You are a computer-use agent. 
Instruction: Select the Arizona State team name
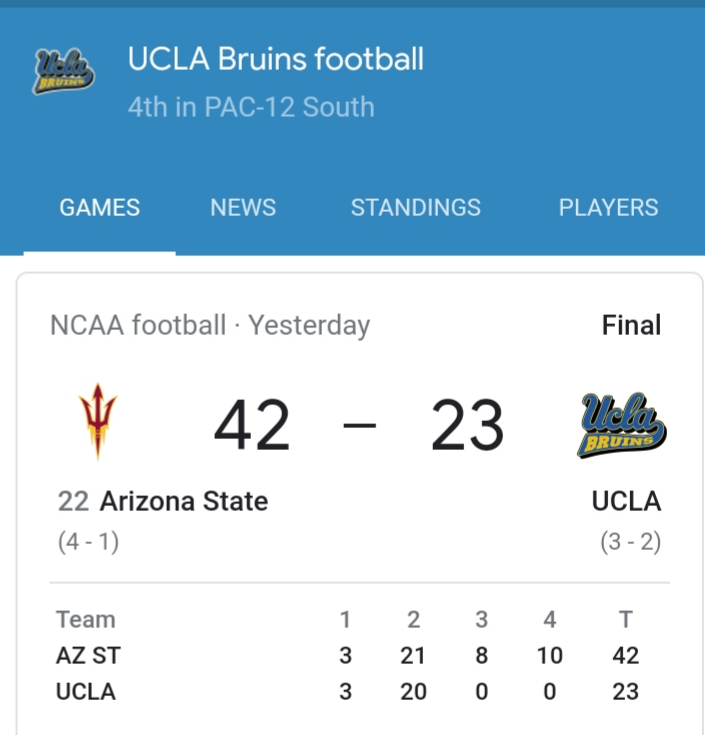(x=184, y=501)
